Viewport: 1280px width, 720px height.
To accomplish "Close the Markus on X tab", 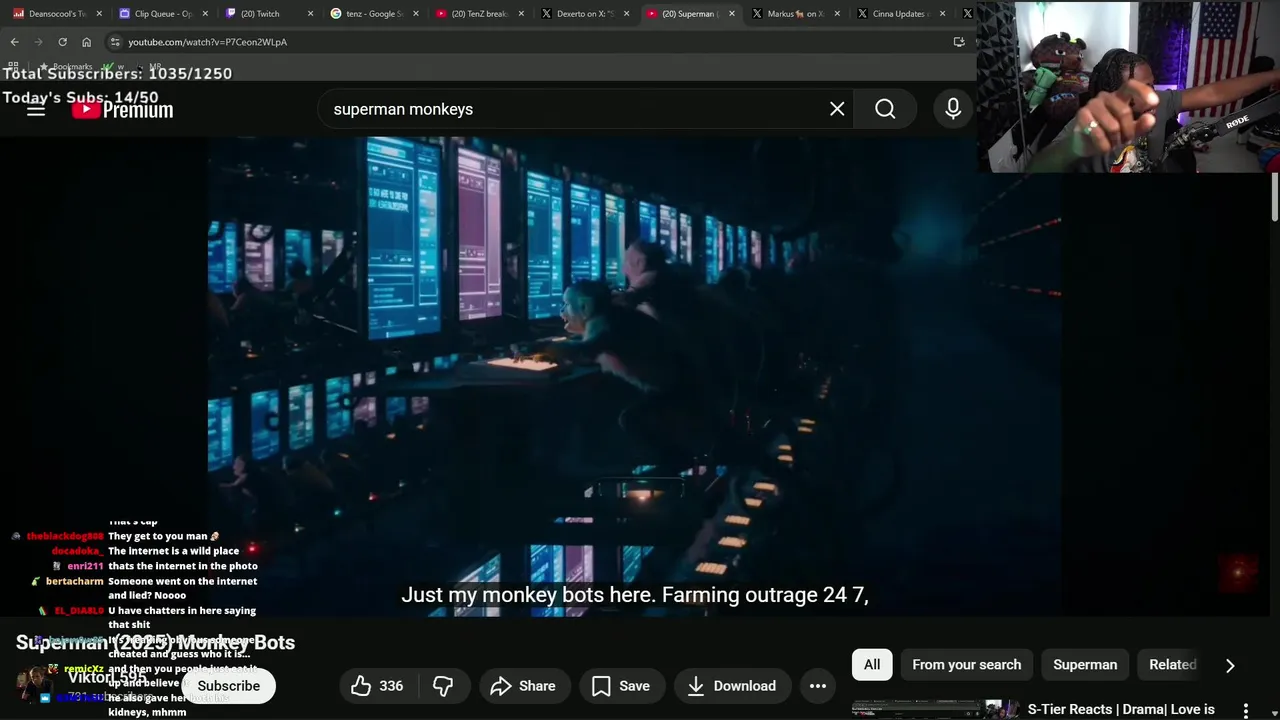I will 837,14.
